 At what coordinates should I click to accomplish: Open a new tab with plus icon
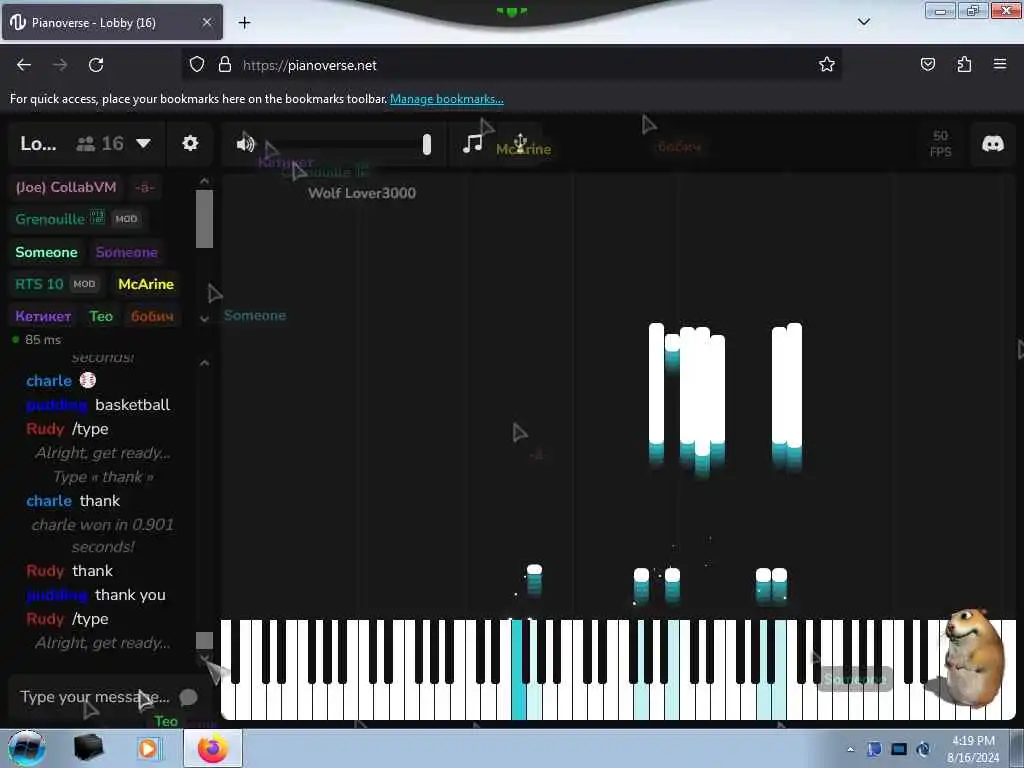click(244, 23)
